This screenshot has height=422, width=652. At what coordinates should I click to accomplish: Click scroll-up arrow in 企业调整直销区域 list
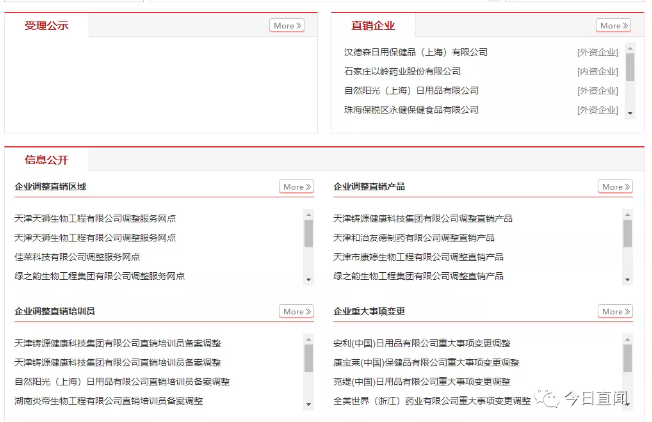309,215
